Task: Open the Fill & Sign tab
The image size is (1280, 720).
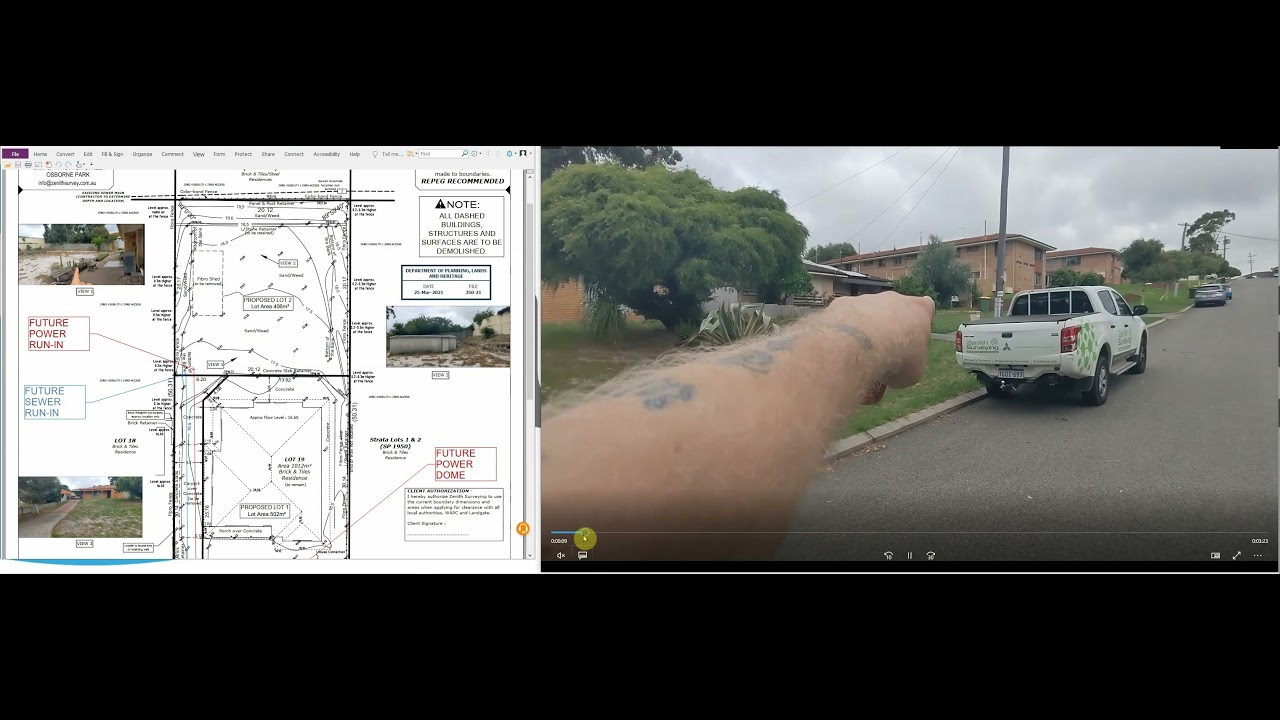Action: tap(112, 154)
